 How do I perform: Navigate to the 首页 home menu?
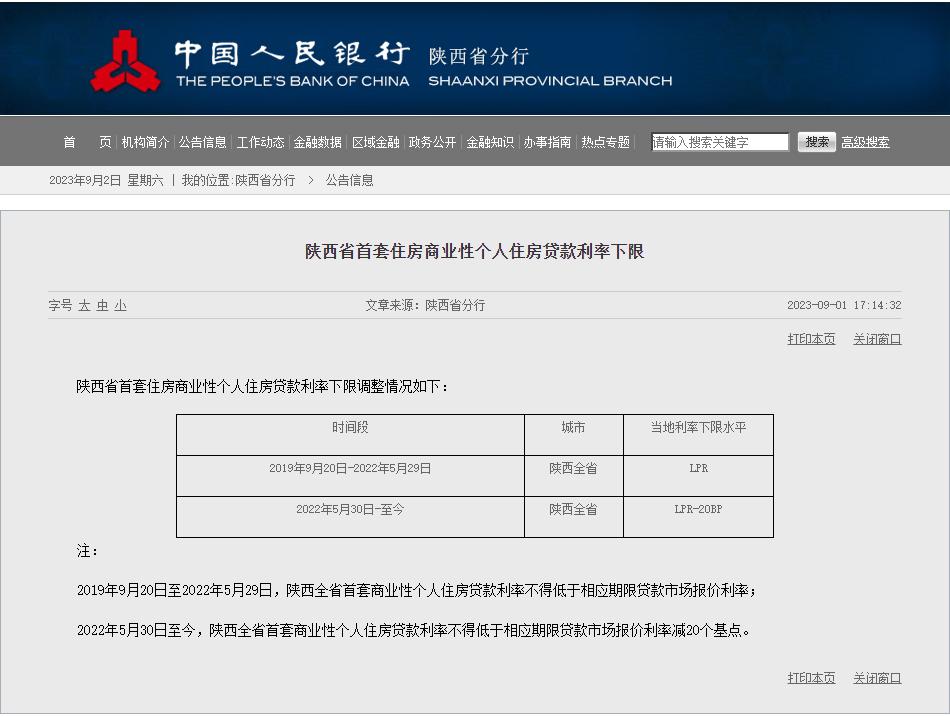(87, 142)
